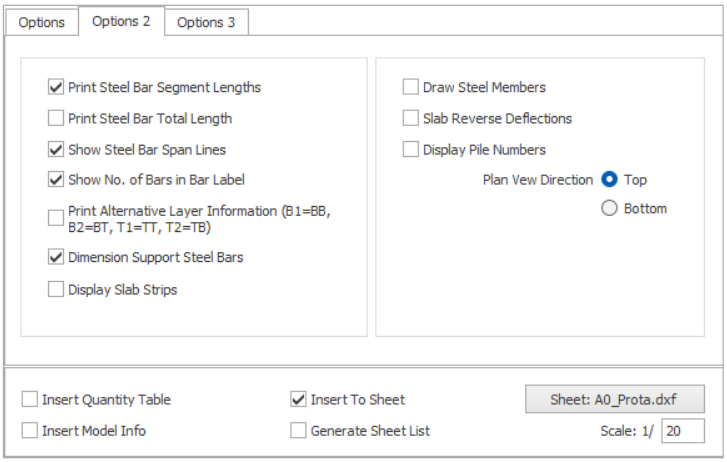Enable Print Steel Bar Total Length
The image size is (727, 462).
tap(56, 118)
